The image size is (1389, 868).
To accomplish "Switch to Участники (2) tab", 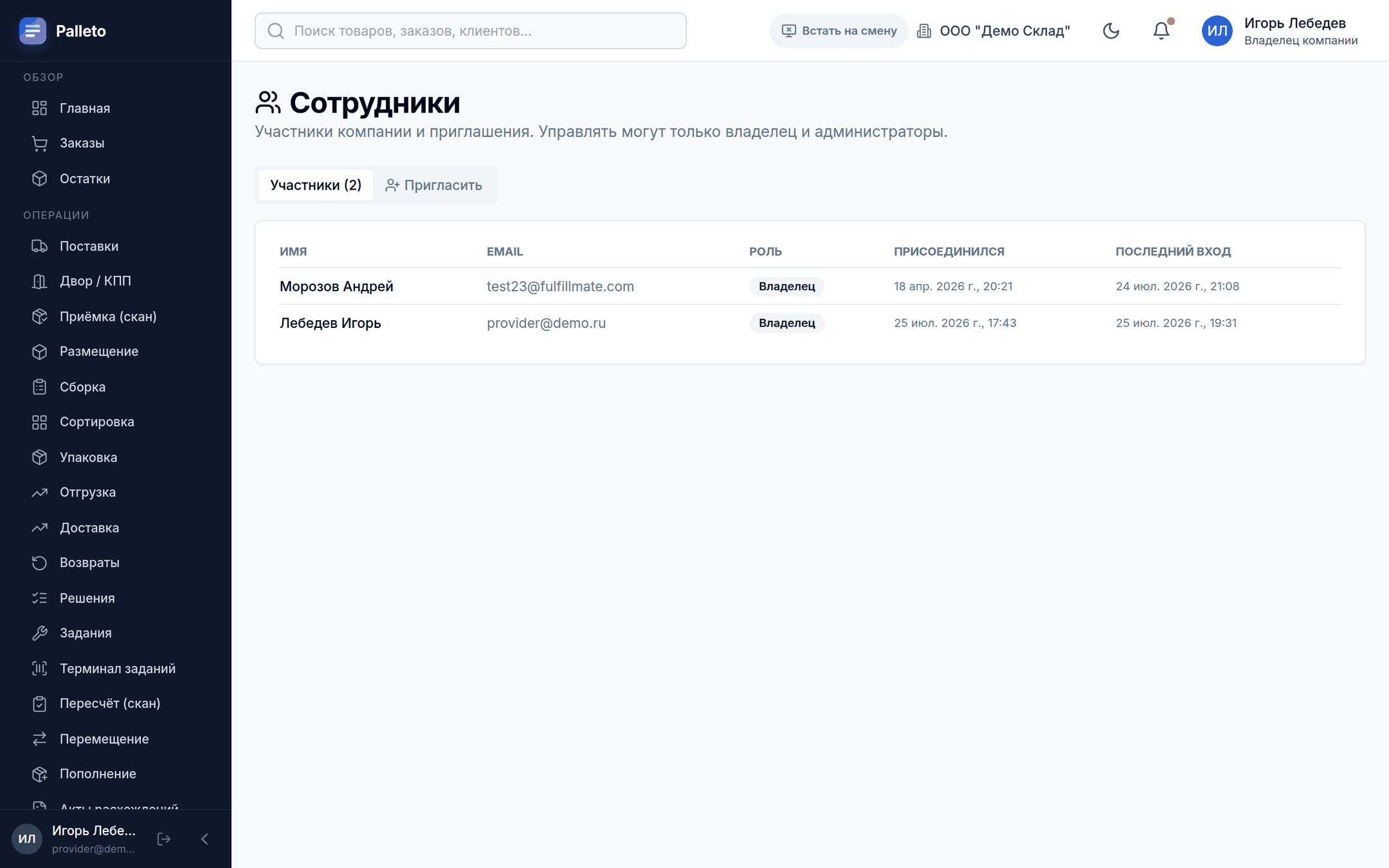I will click(316, 185).
